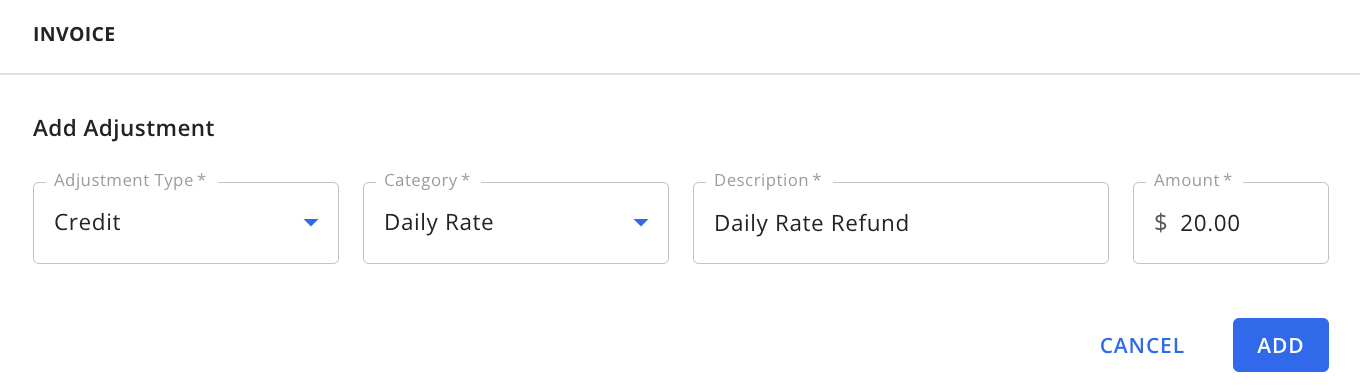Click the Amount field label
Image resolution: width=1360 pixels, height=392 pixels.
tap(1193, 181)
